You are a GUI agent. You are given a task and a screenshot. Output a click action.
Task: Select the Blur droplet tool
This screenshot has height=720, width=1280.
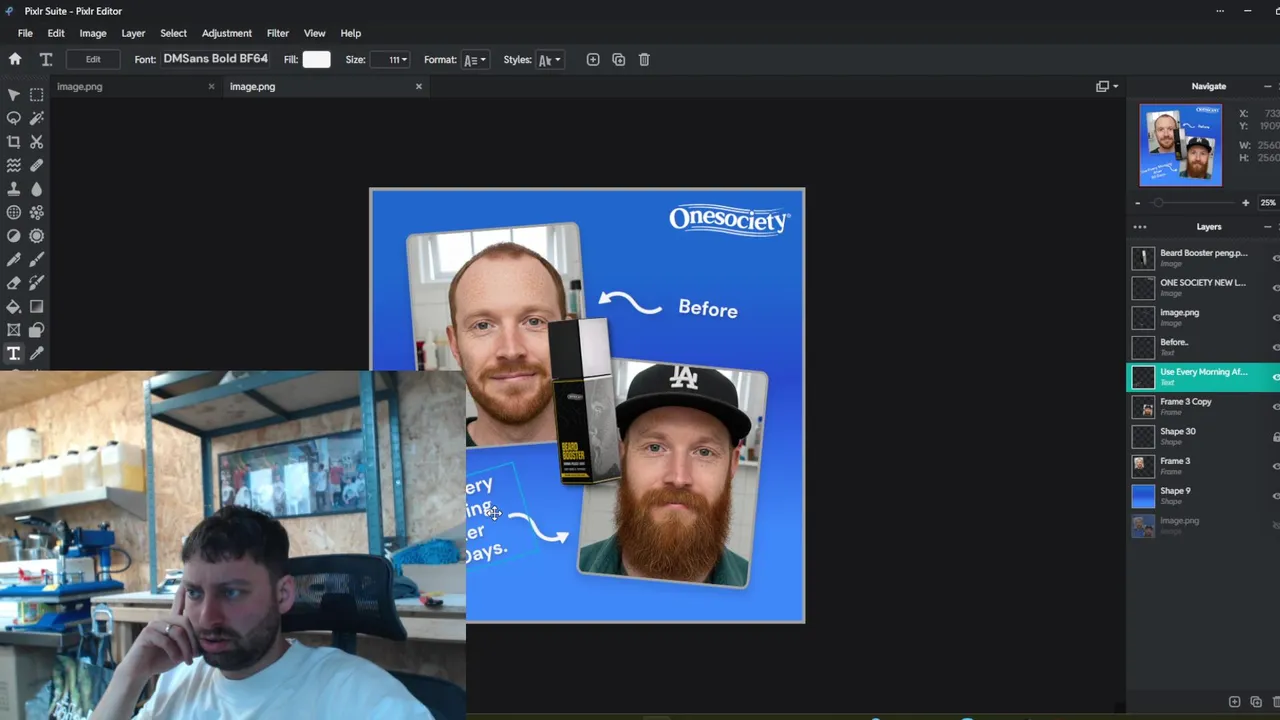click(x=37, y=189)
